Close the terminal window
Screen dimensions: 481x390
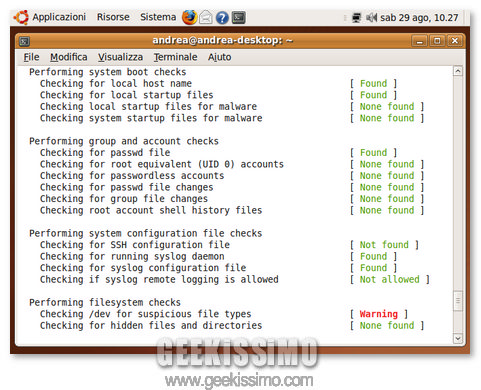pos(454,41)
